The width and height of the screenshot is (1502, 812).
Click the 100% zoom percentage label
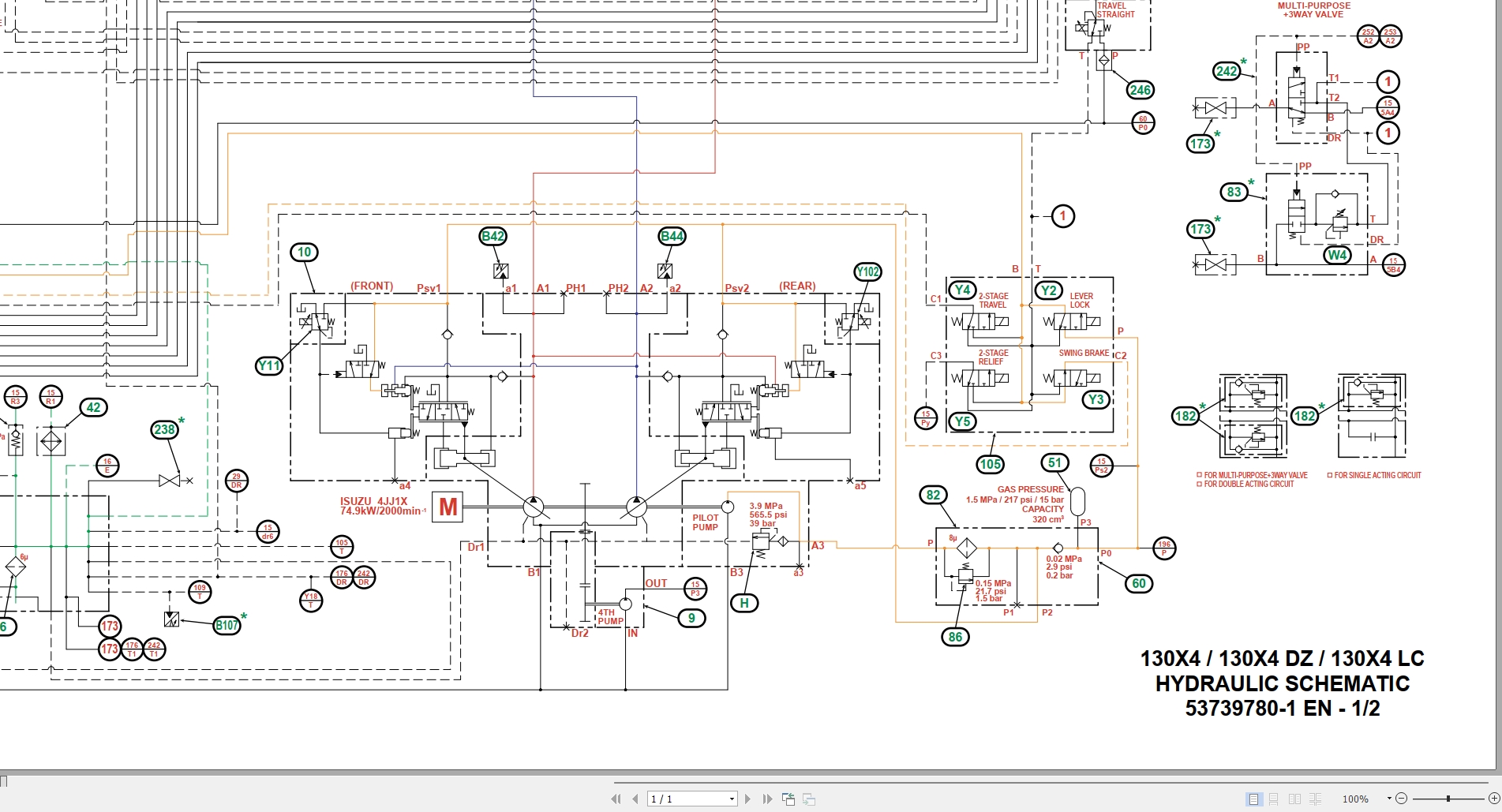pyautogui.click(x=1356, y=799)
